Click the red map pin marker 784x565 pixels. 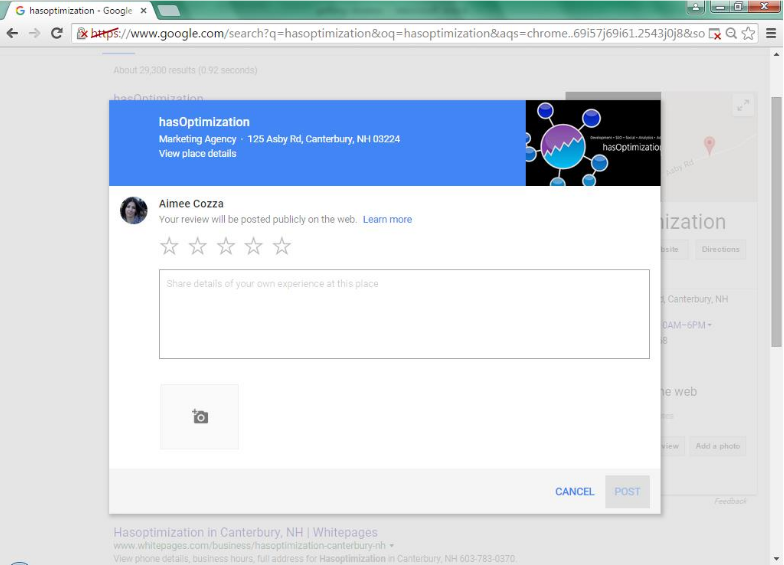tap(709, 146)
